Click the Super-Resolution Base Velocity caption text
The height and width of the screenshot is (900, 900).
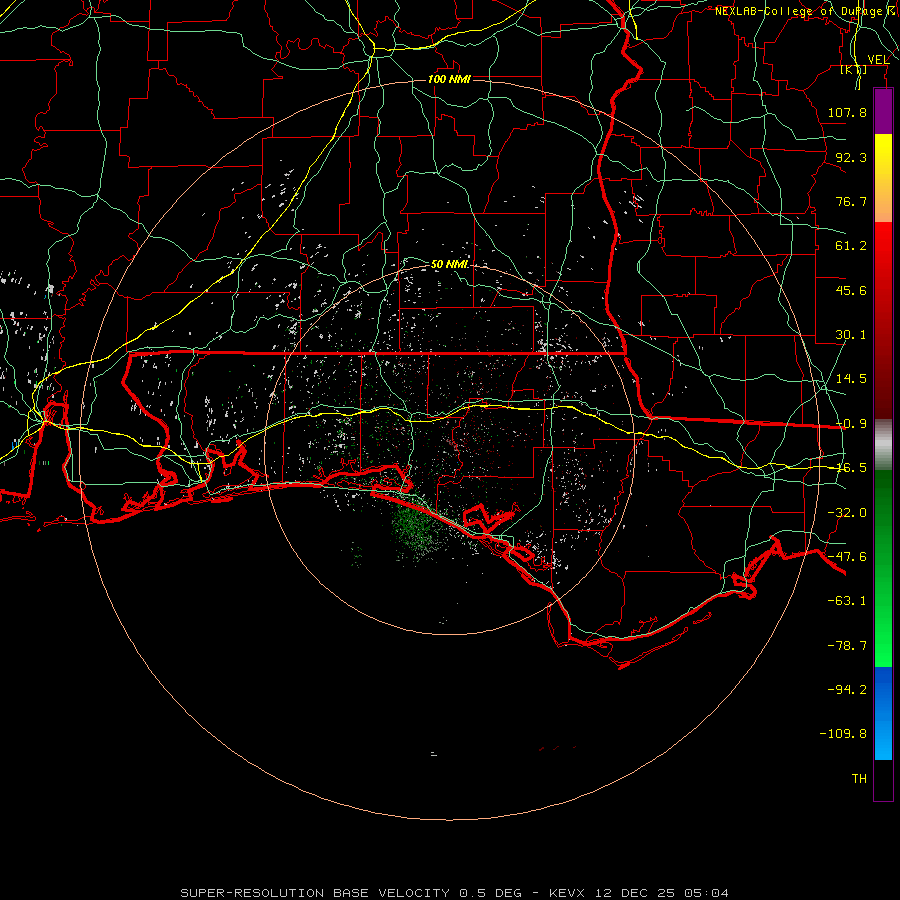tap(454, 893)
